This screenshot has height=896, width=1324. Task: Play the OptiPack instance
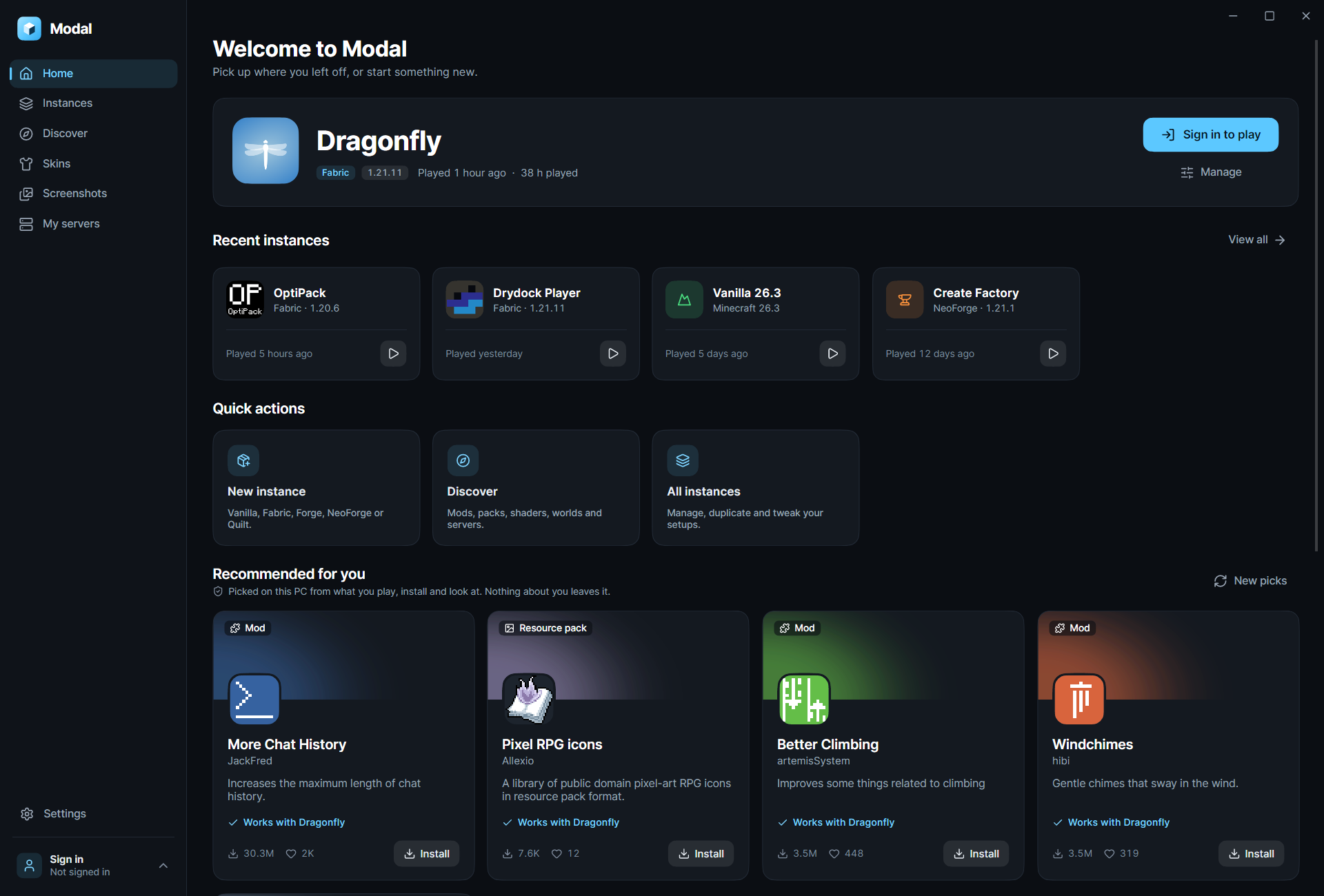(x=393, y=354)
